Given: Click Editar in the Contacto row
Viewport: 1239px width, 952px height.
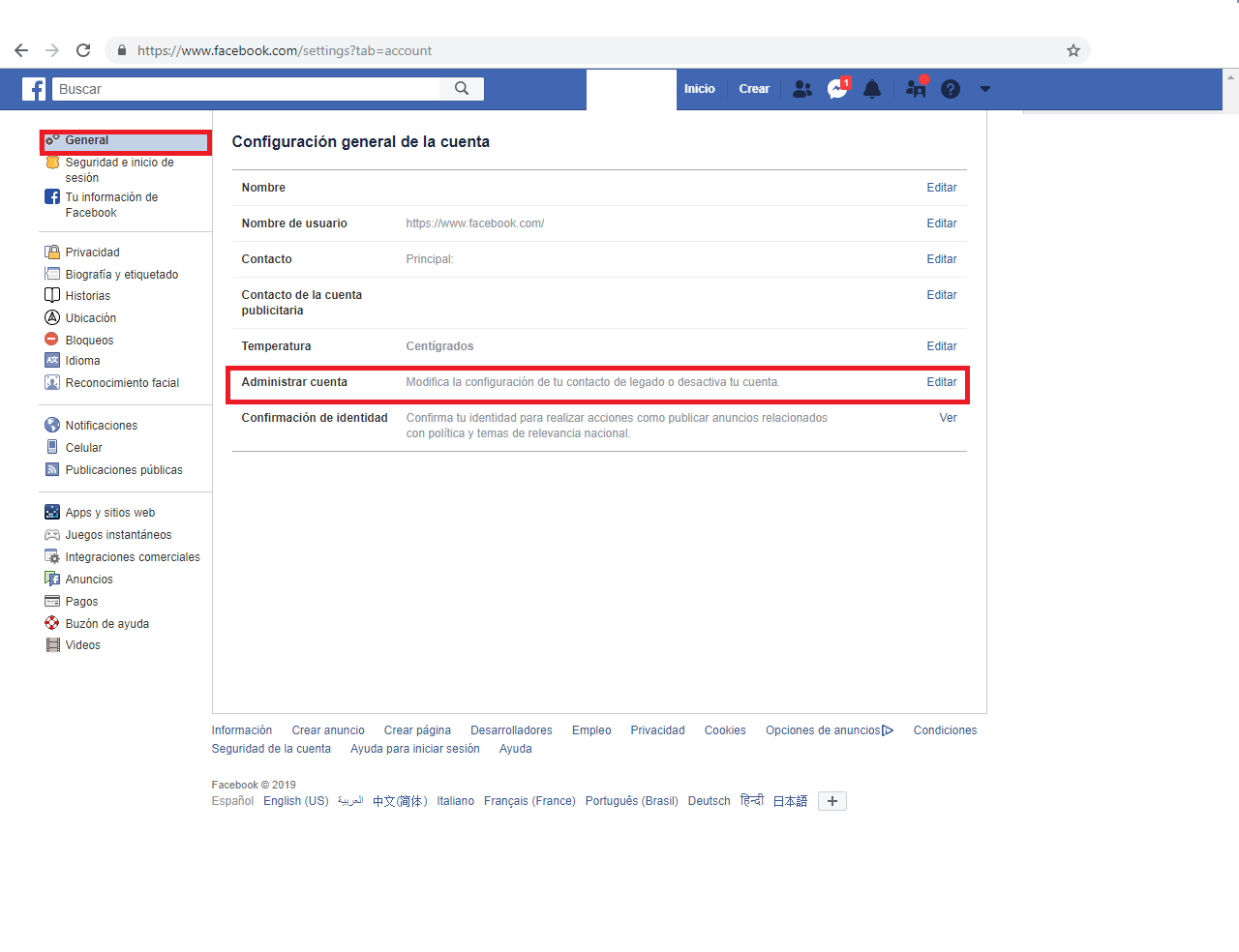Looking at the screenshot, I should [941, 259].
